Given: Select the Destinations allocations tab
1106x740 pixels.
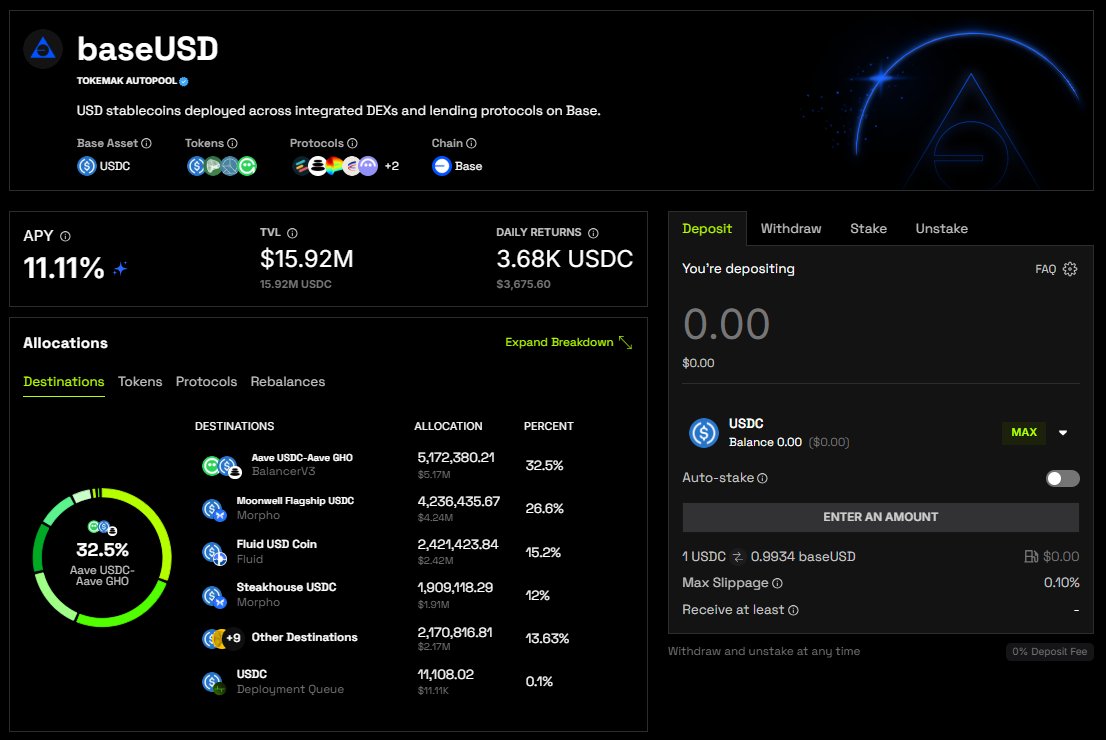Looking at the screenshot, I should tap(63, 382).
